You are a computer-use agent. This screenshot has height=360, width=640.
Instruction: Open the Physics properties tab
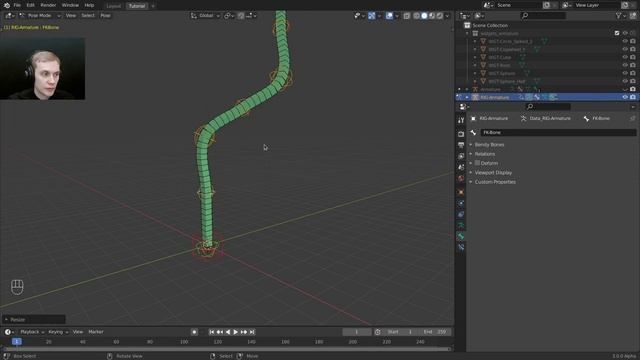point(461,203)
